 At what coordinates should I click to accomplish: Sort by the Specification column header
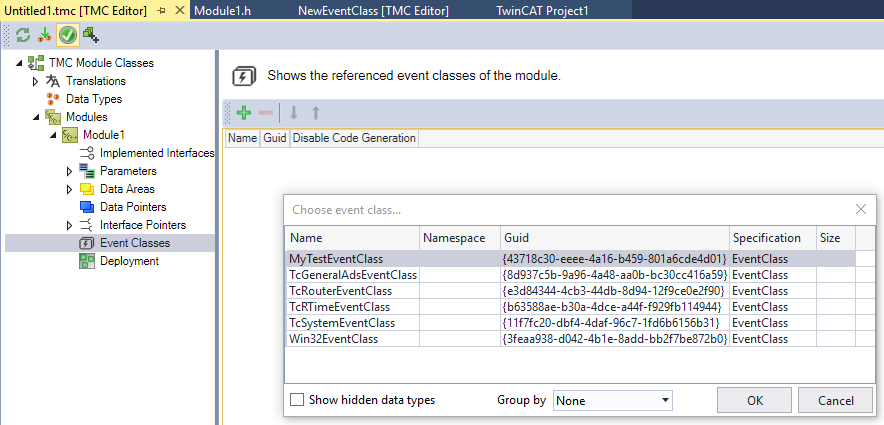tap(772, 238)
